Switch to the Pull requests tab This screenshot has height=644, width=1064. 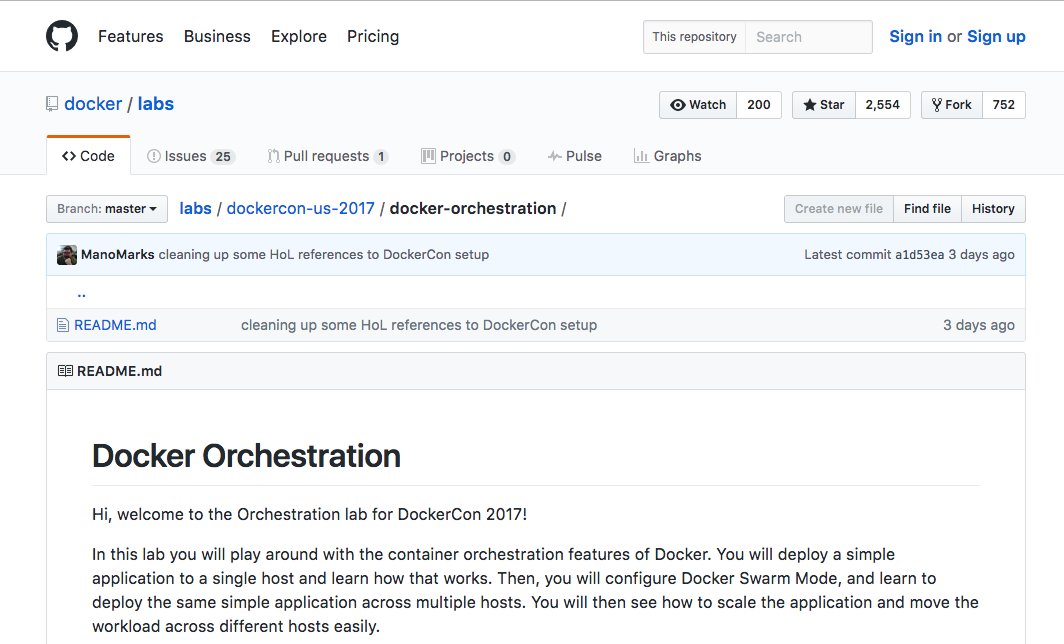[x=328, y=156]
